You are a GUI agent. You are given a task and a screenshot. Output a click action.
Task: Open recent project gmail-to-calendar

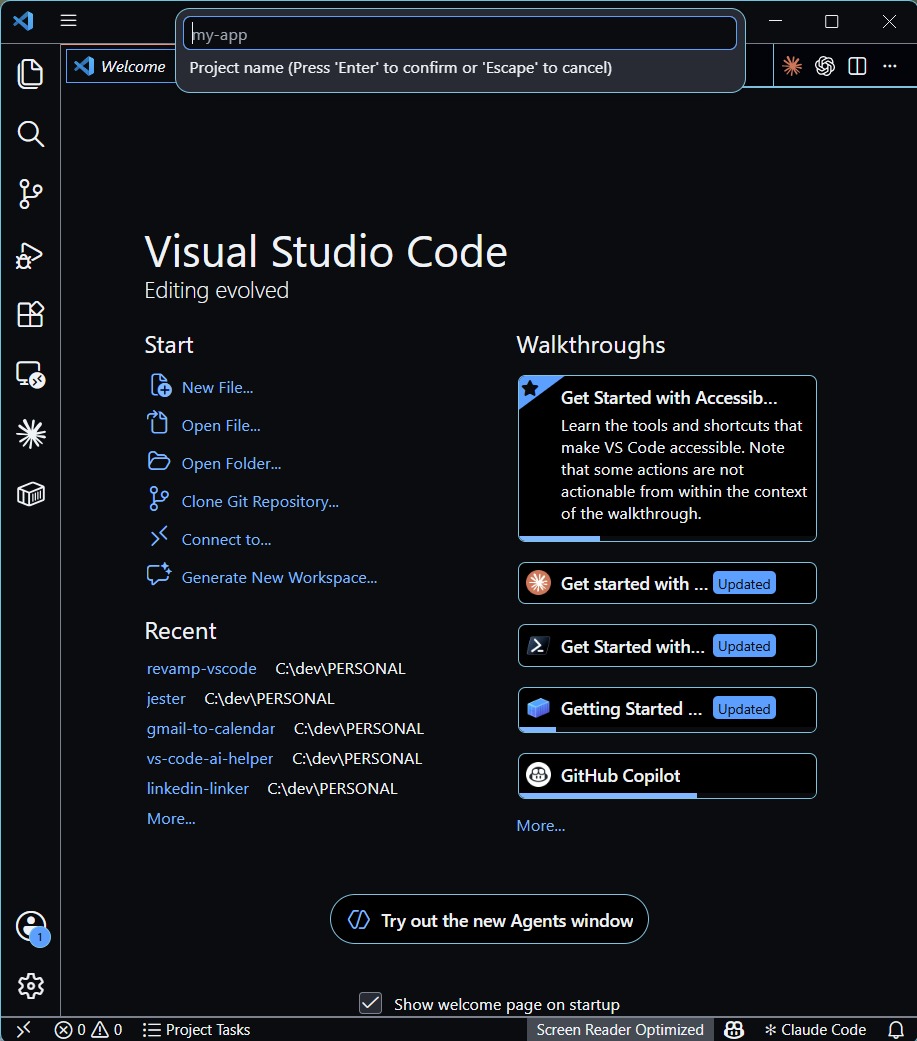210,728
